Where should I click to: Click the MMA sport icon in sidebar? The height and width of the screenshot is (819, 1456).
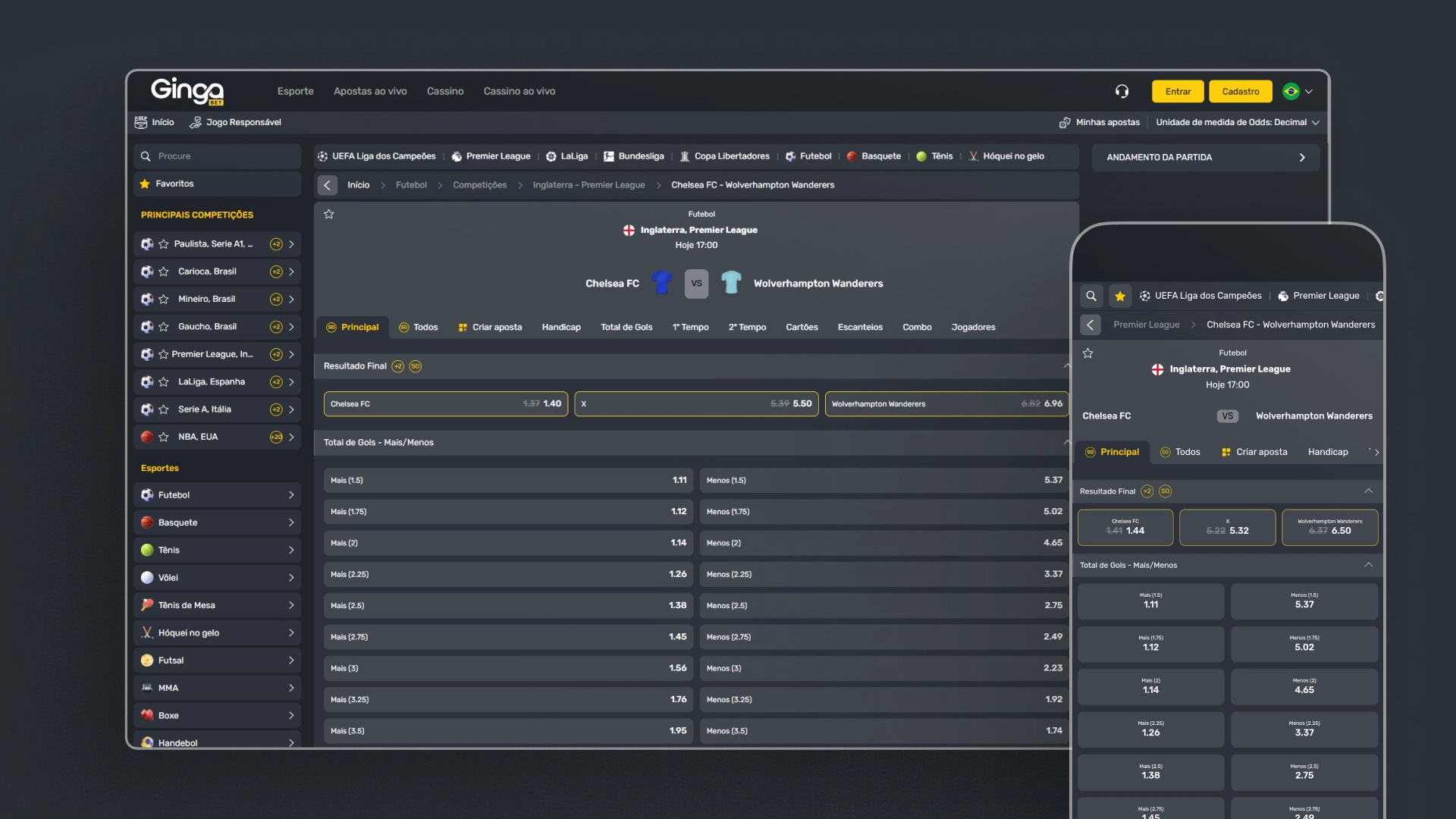[x=147, y=688]
